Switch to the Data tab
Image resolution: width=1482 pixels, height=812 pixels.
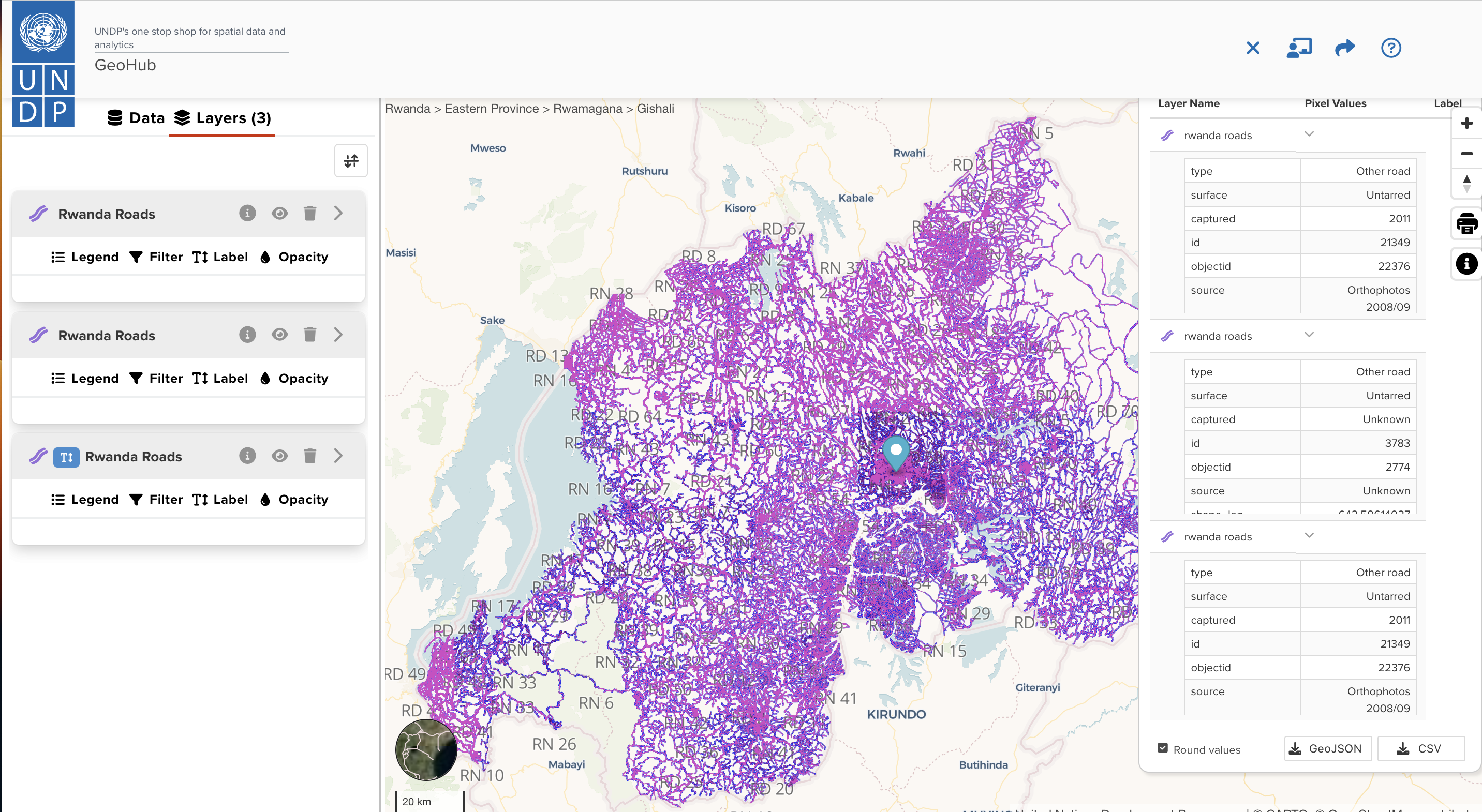pos(136,118)
